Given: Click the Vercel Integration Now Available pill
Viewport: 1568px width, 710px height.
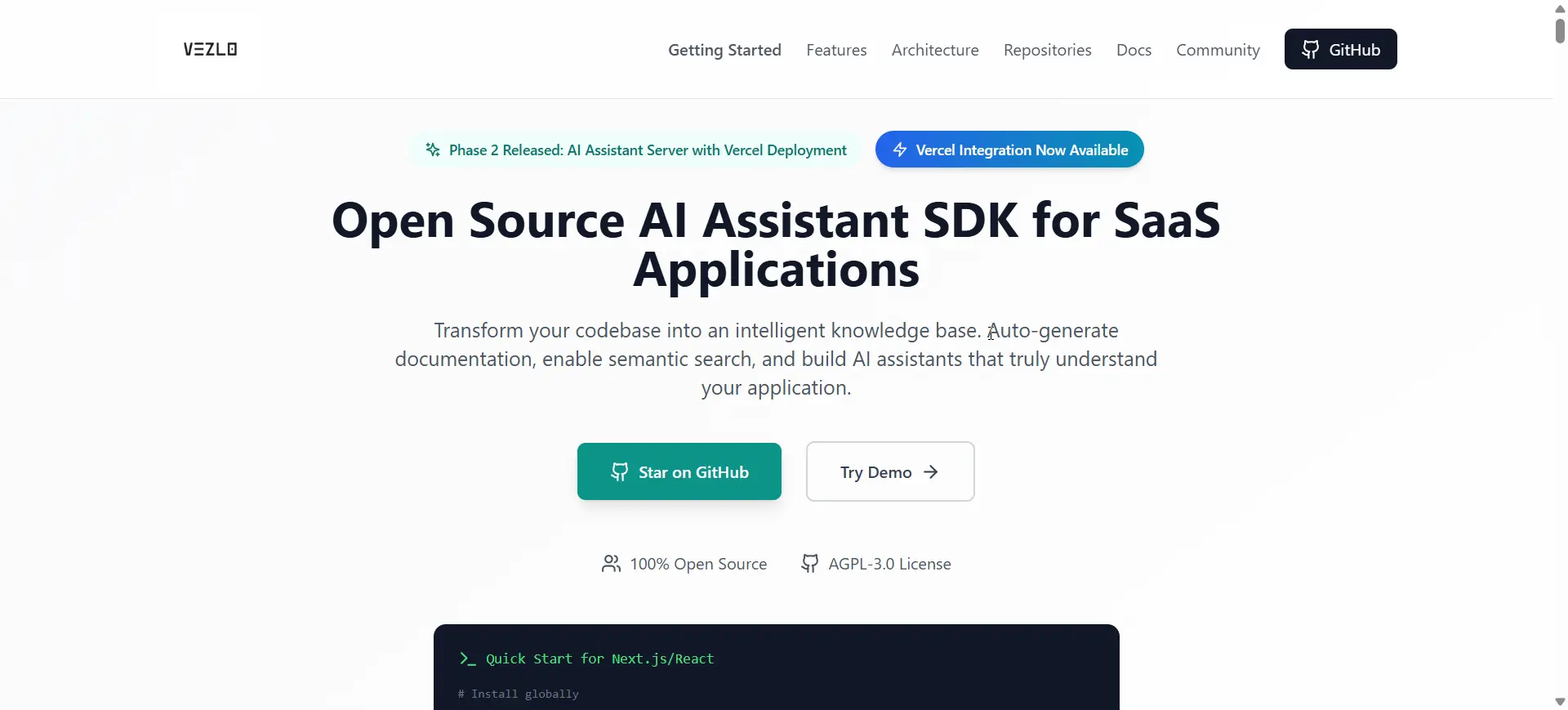Looking at the screenshot, I should coord(1009,150).
